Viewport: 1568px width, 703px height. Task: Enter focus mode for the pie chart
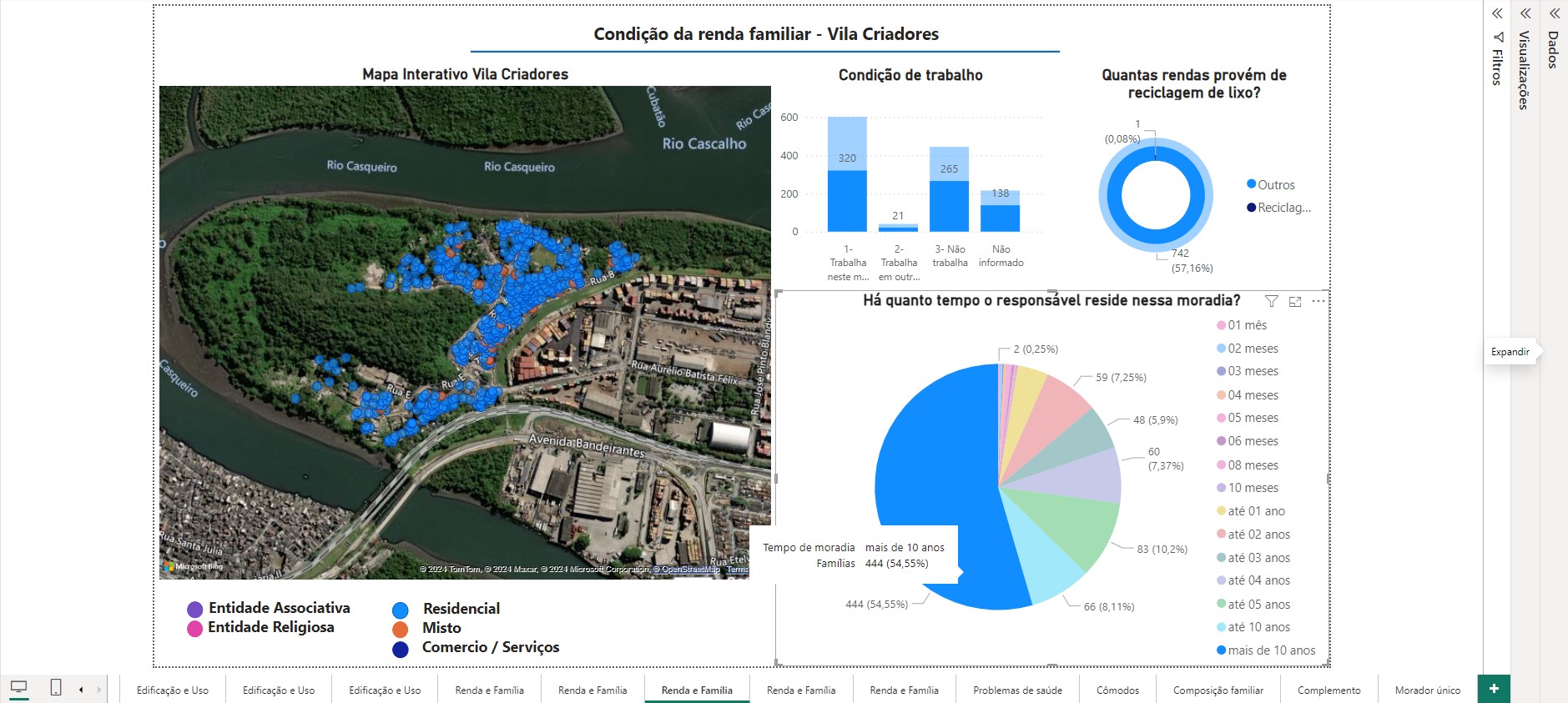[x=1295, y=301]
